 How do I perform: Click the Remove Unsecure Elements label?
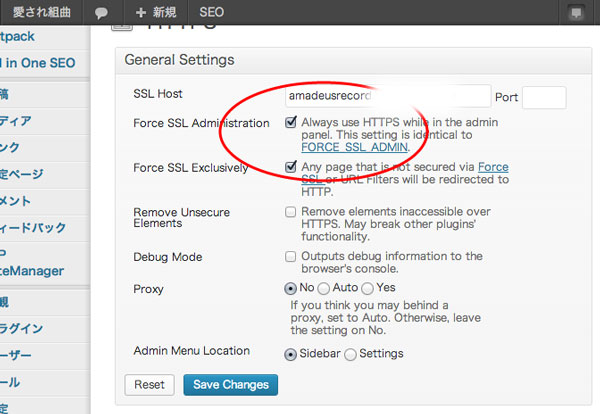coord(181,218)
